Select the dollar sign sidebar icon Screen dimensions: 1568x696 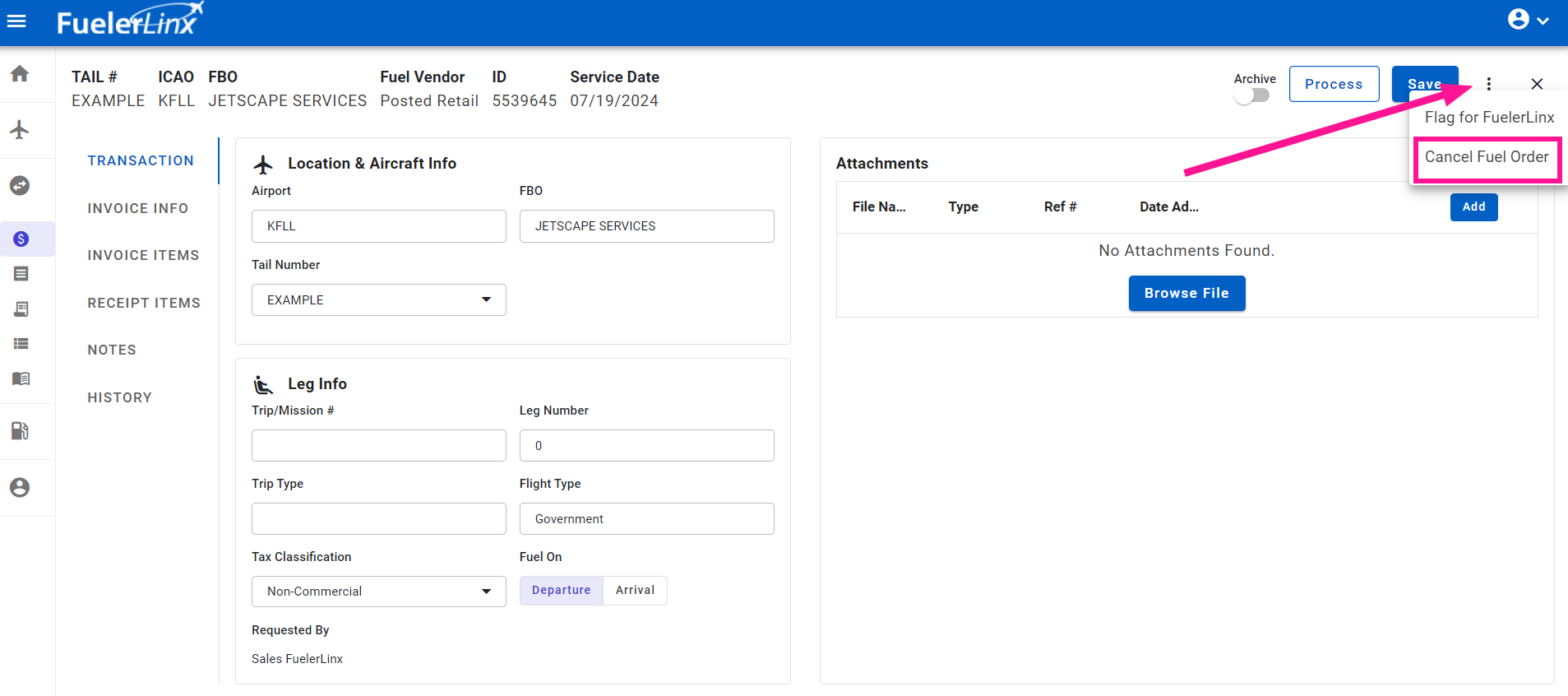tap(21, 239)
